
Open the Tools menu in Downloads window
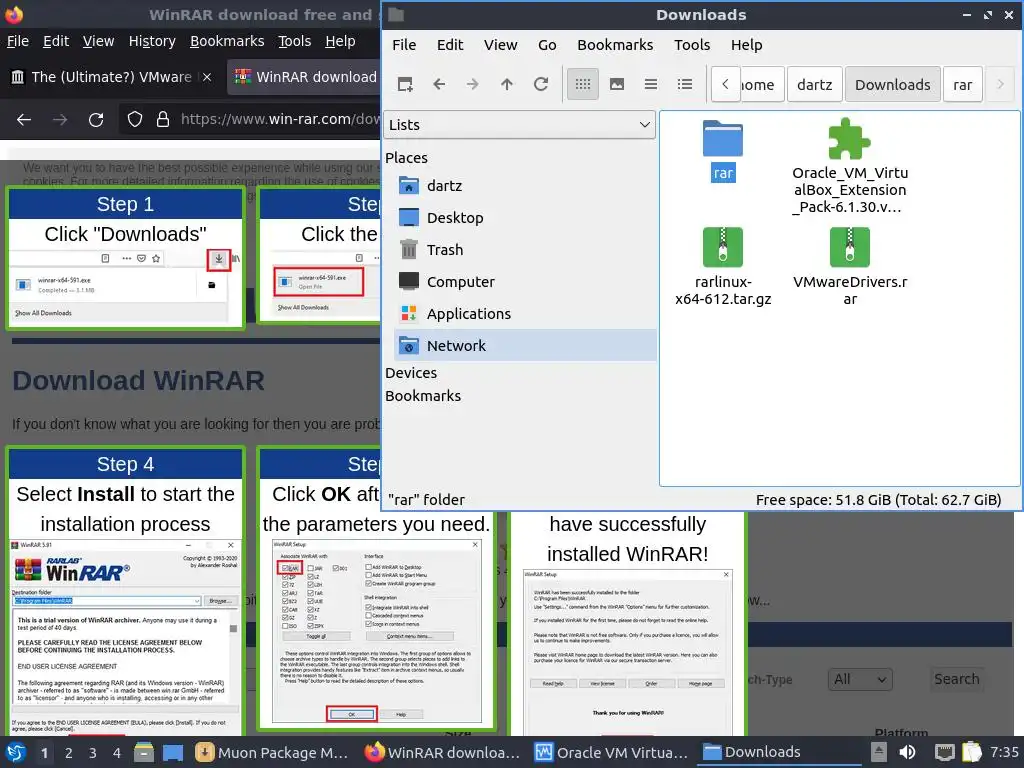(692, 45)
